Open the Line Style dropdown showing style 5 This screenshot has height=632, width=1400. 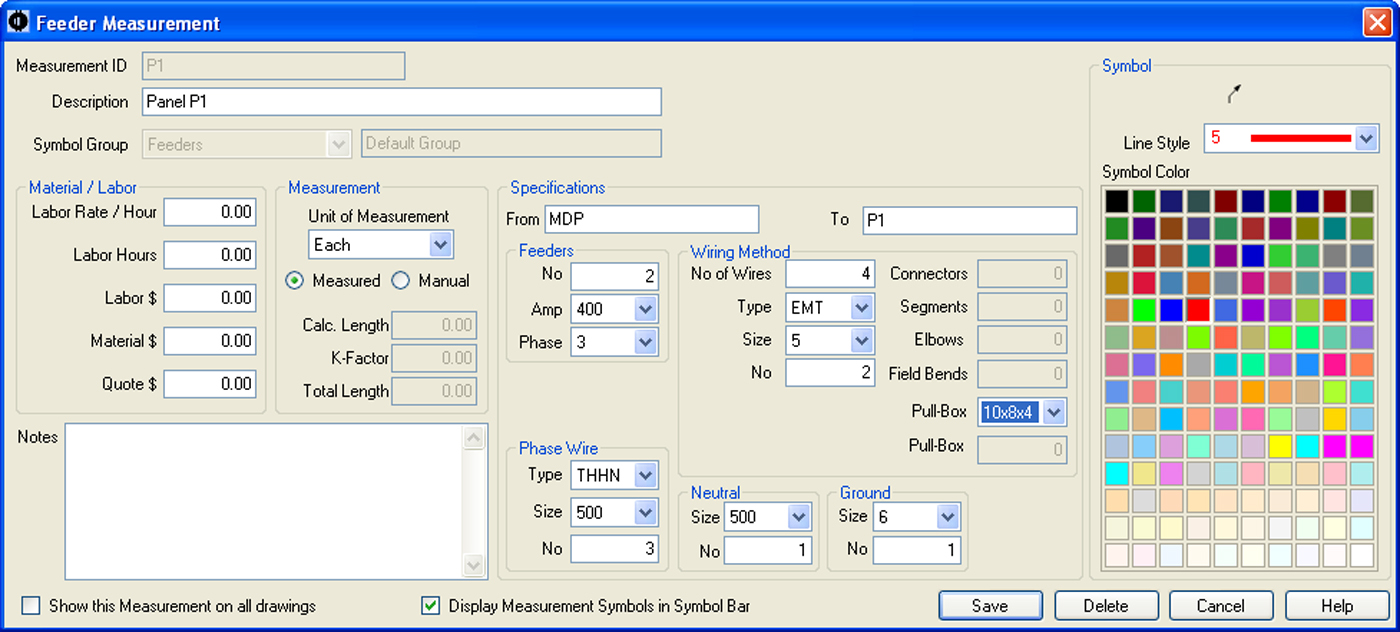point(1366,138)
